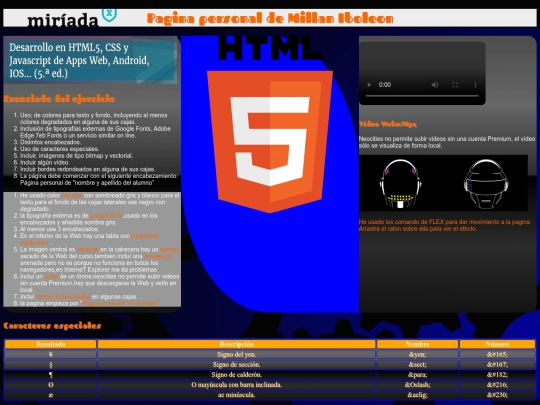Click the right helmet image
The image size is (540, 405).
(486, 184)
